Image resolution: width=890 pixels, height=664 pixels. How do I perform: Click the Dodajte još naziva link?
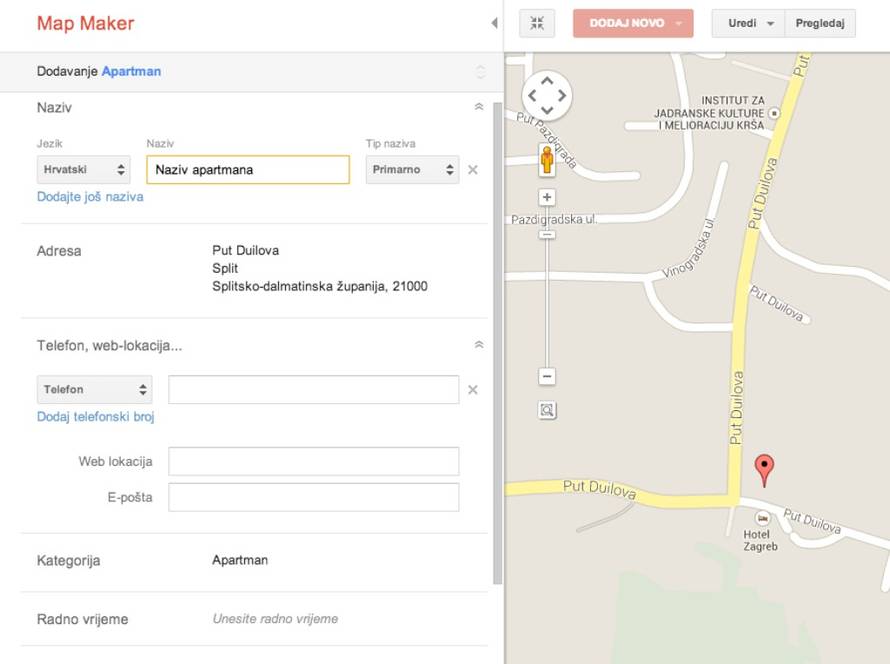tap(90, 197)
